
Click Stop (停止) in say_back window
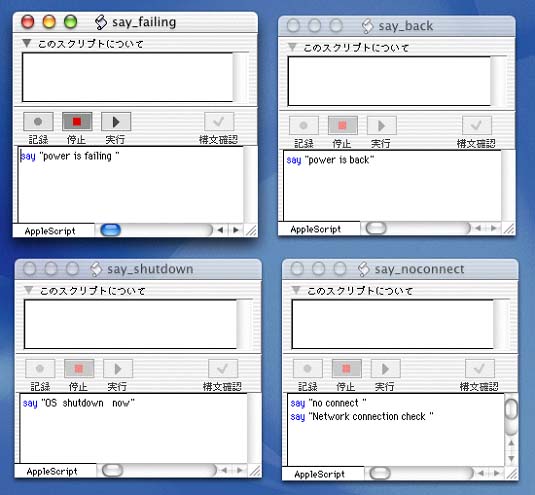coord(343,125)
